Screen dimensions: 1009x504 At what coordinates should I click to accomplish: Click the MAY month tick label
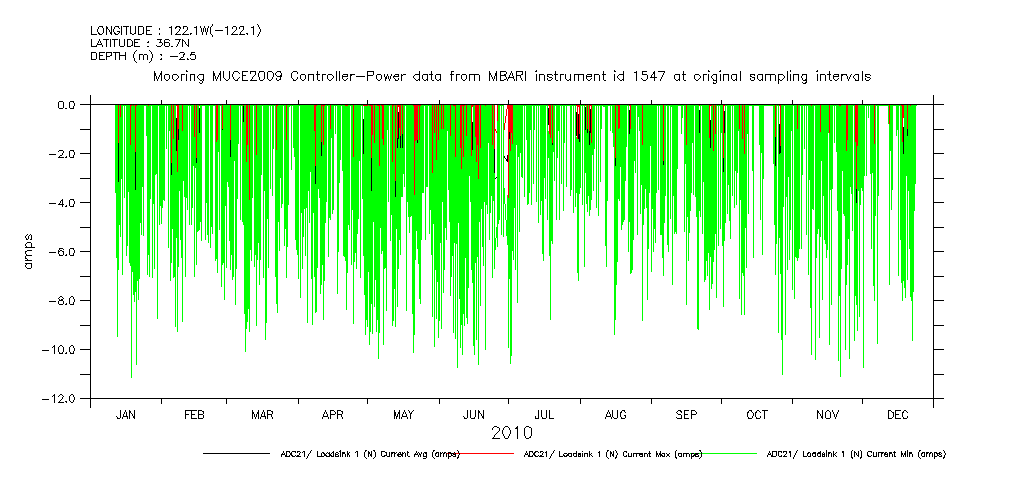[404, 415]
